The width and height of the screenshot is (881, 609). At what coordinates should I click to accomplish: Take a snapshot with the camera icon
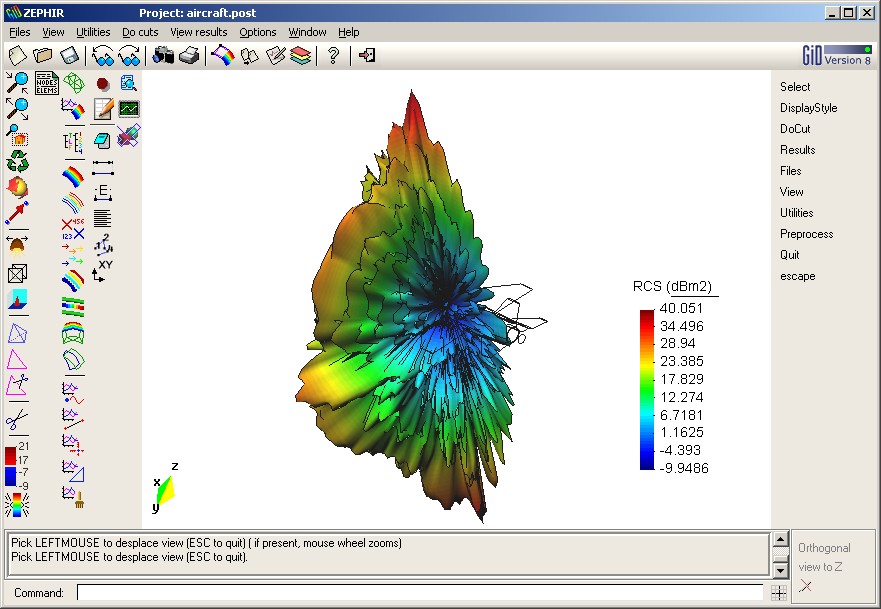(x=164, y=55)
